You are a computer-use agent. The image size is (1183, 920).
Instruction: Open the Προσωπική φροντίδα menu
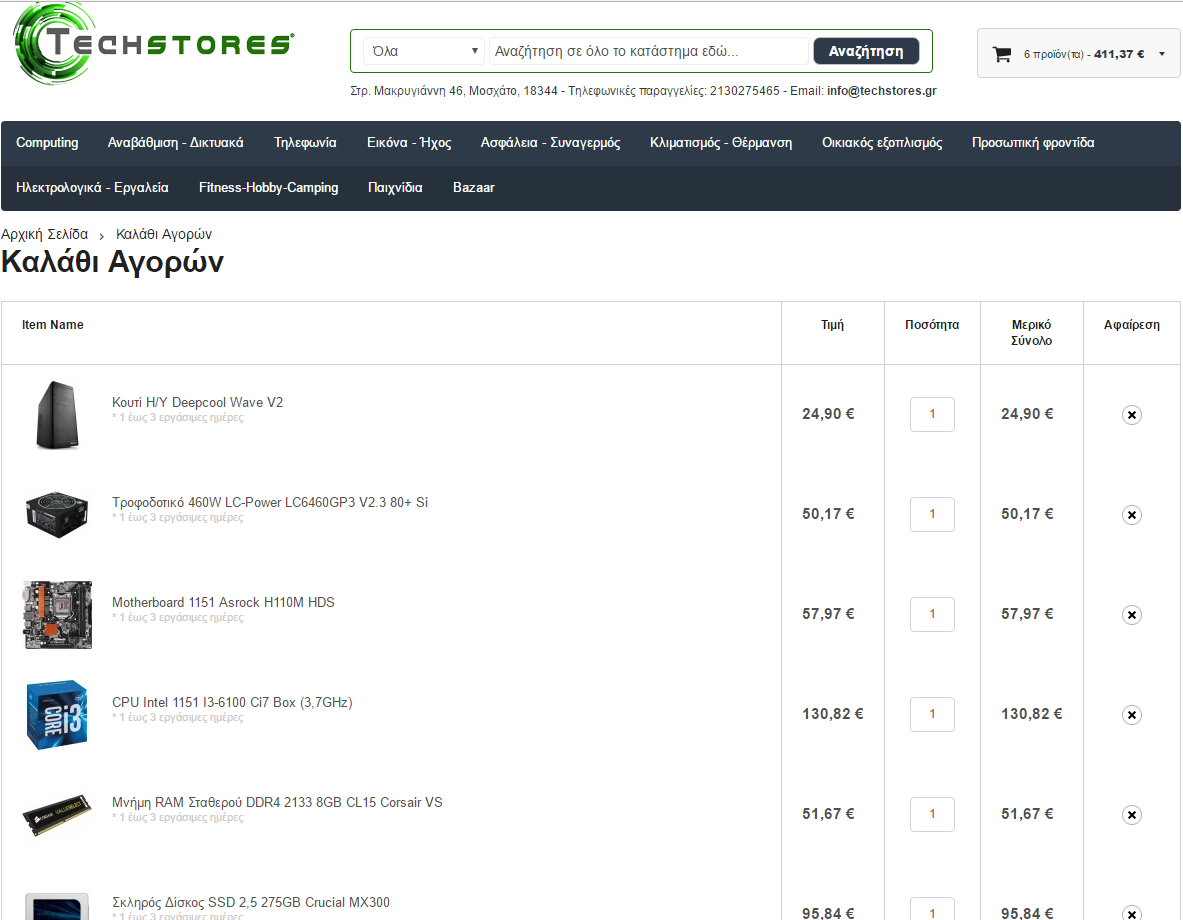[x=1033, y=143]
